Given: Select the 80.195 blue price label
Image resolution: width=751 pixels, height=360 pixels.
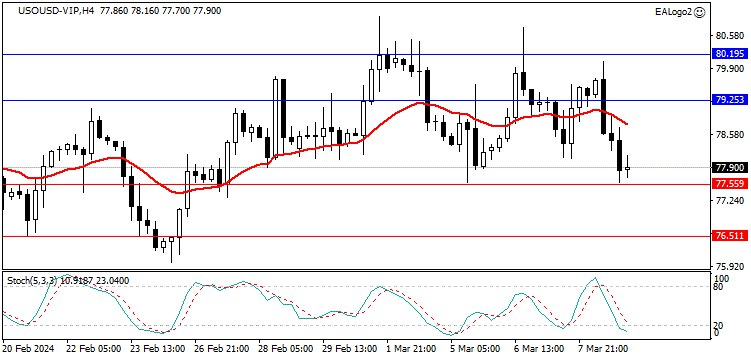Looking at the screenshot, I should (729, 54).
